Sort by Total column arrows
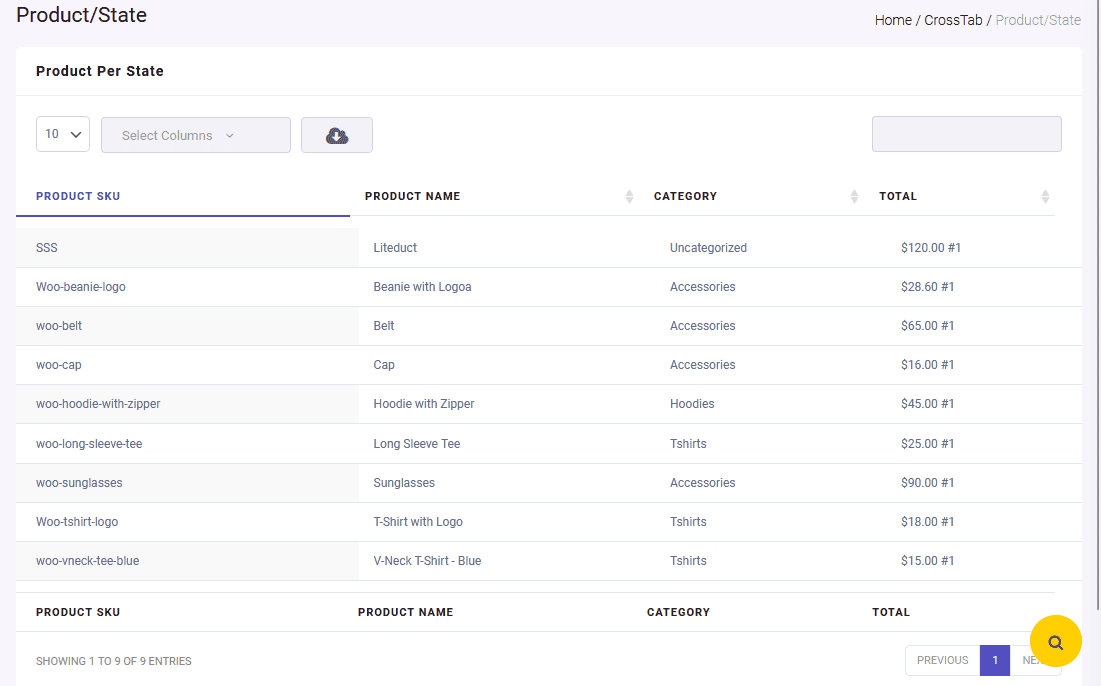Image resolution: width=1101 pixels, height=686 pixels. tap(1045, 197)
